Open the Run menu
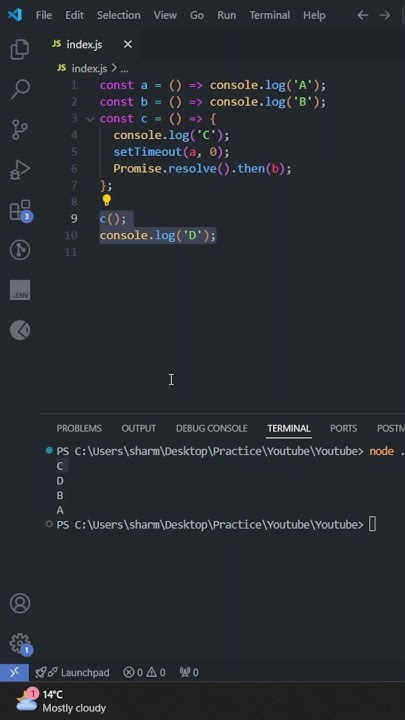Screen dimensions: 405x720 (x=226, y=15)
